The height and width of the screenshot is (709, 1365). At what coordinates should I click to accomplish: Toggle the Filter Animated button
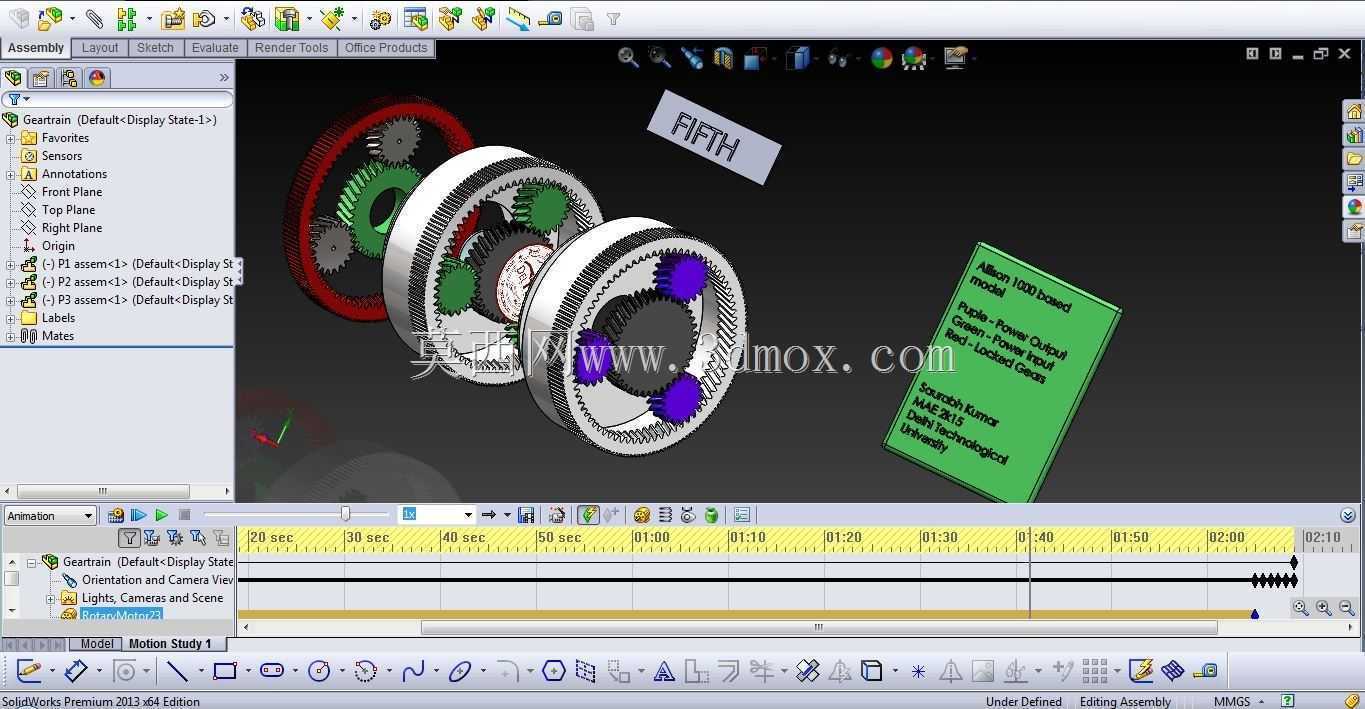coord(152,538)
